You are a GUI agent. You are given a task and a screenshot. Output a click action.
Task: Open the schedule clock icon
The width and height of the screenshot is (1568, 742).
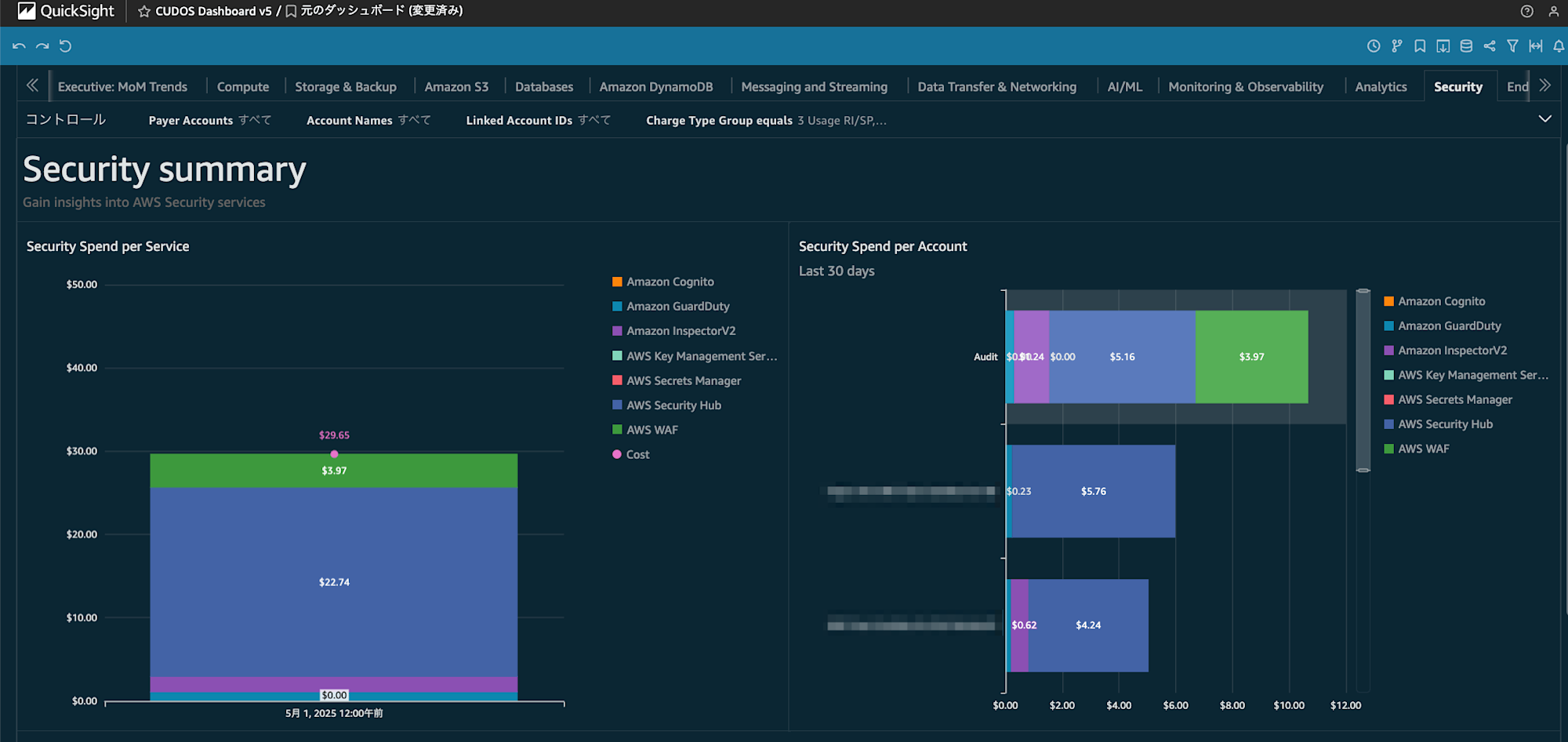1374,46
